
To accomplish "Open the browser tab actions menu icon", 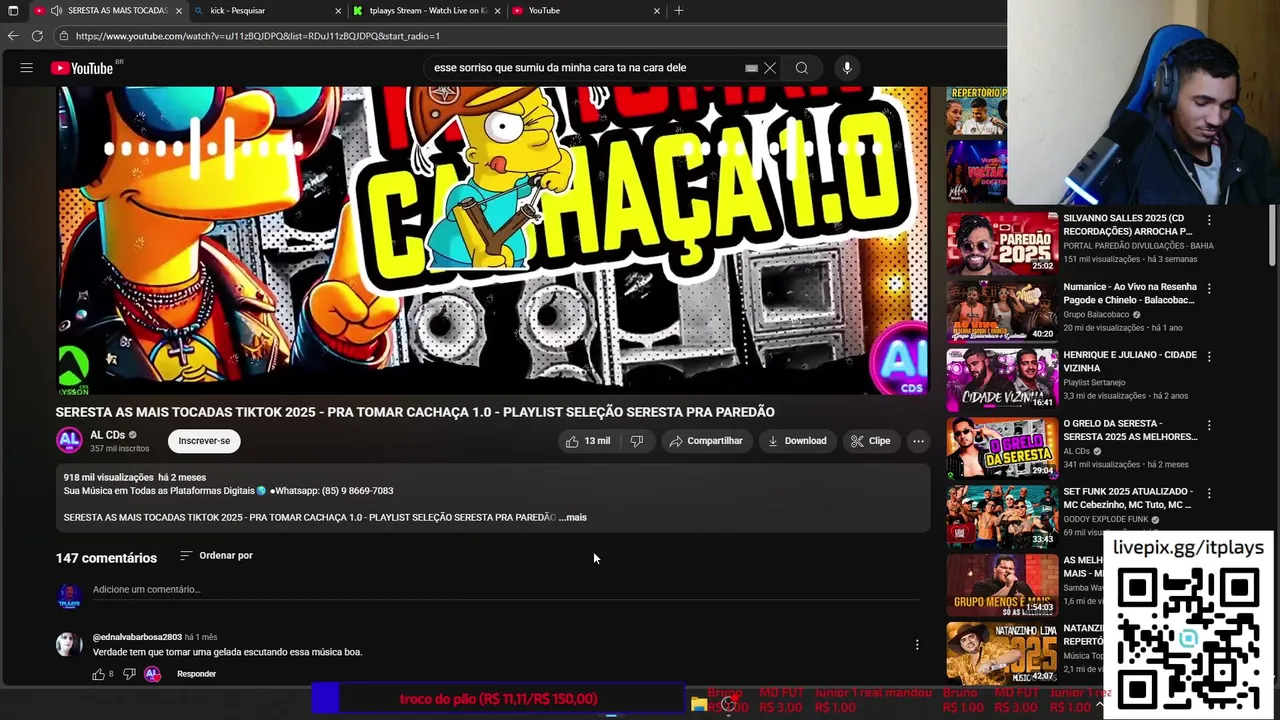I will coord(13,10).
